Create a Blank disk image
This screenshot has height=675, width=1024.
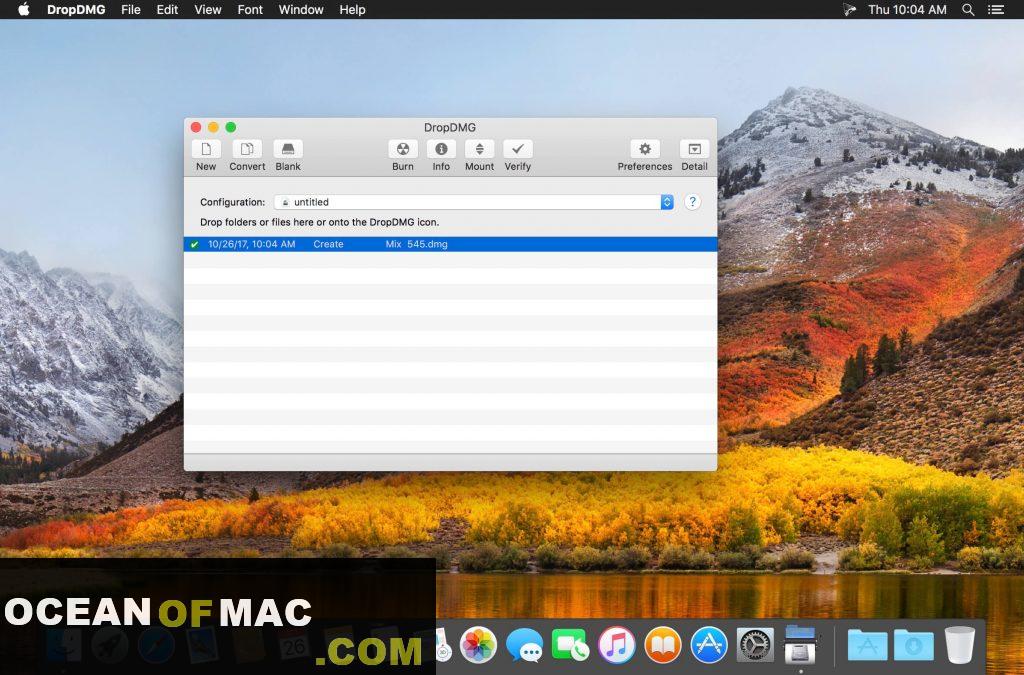tap(288, 149)
